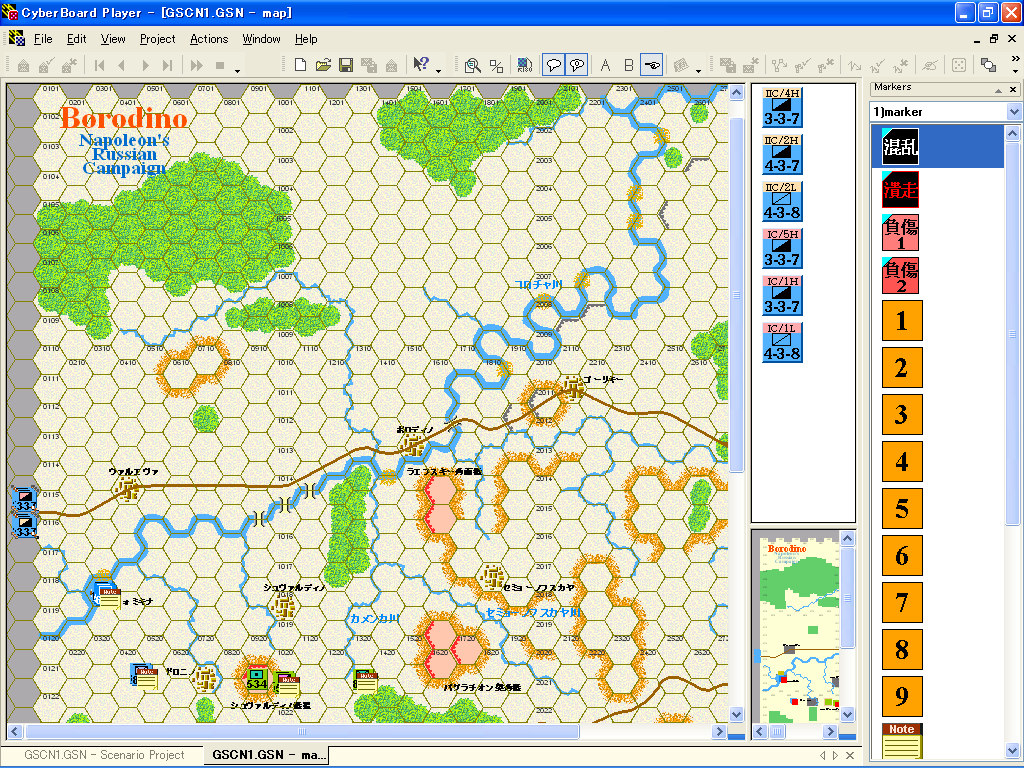Select the 負傷 2 marker
This screenshot has width=1024, height=768.
(x=901, y=276)
